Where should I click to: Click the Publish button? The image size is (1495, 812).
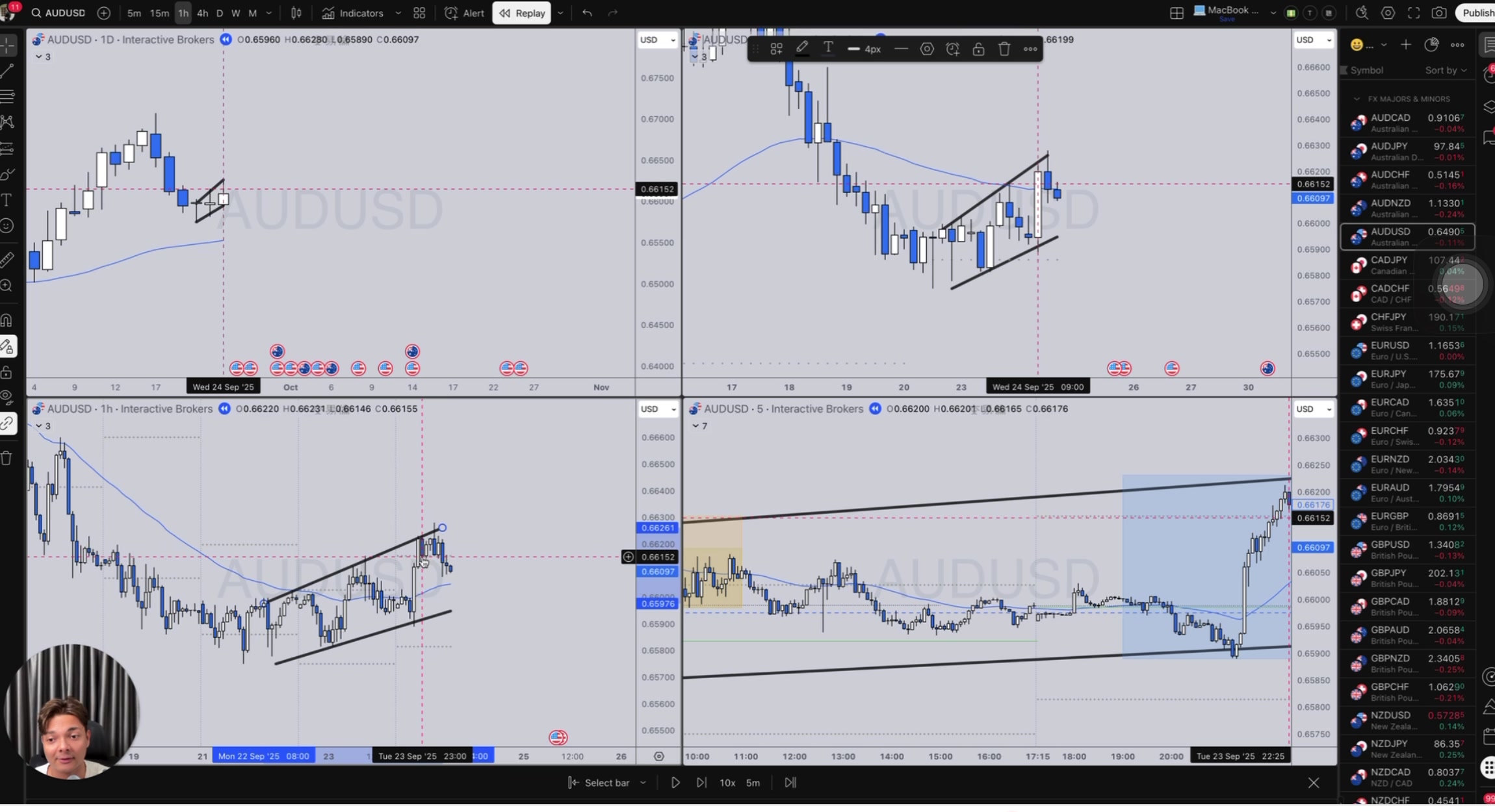tap(1477, 13)
